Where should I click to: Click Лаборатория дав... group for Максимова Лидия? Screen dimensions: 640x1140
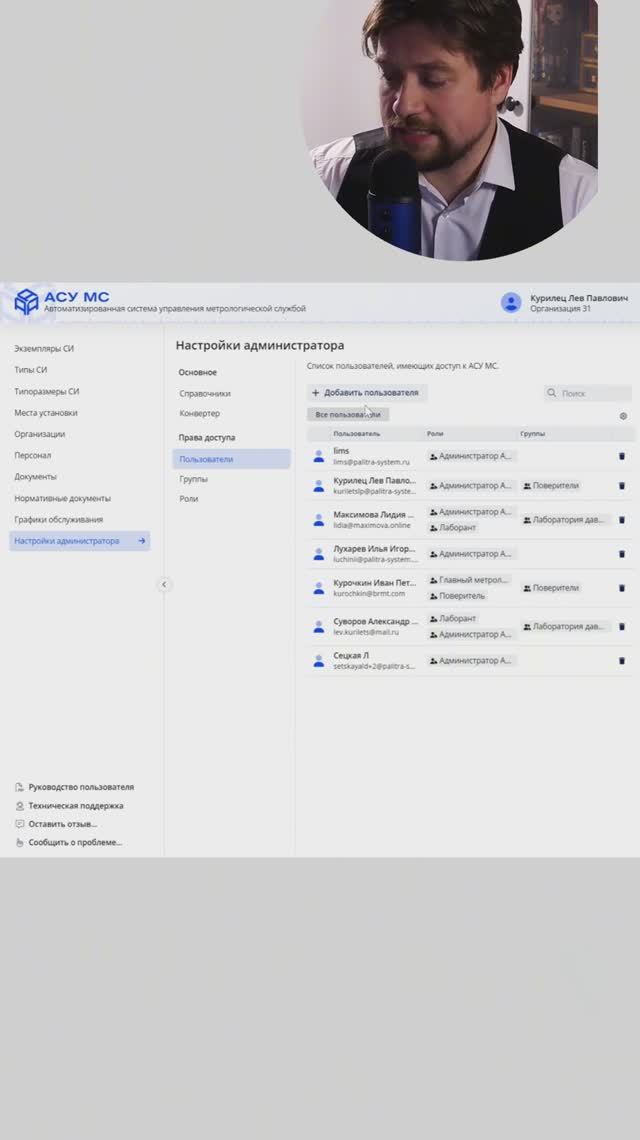click(565, 519)
